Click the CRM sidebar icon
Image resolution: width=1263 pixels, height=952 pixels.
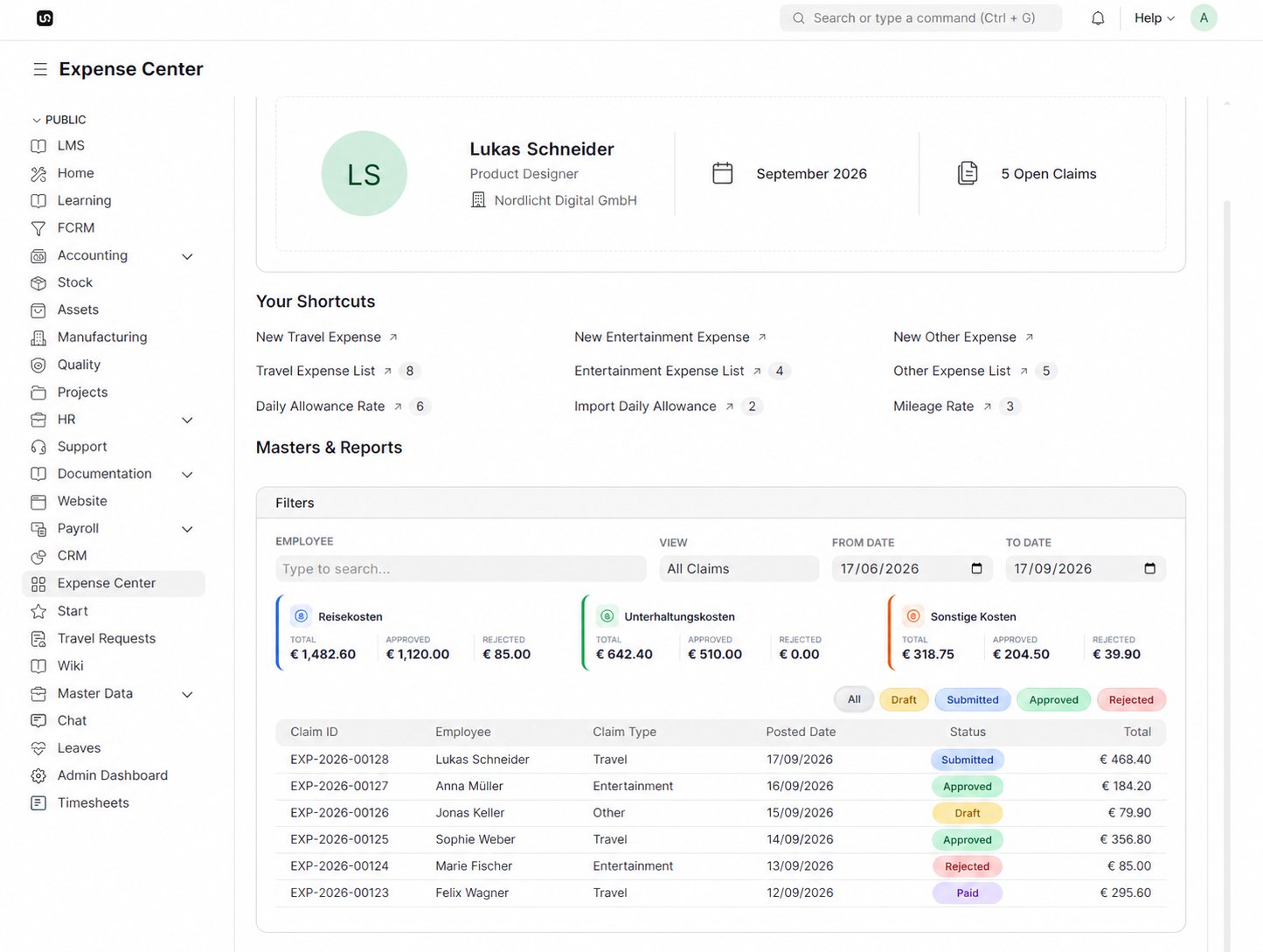point(38,556)
